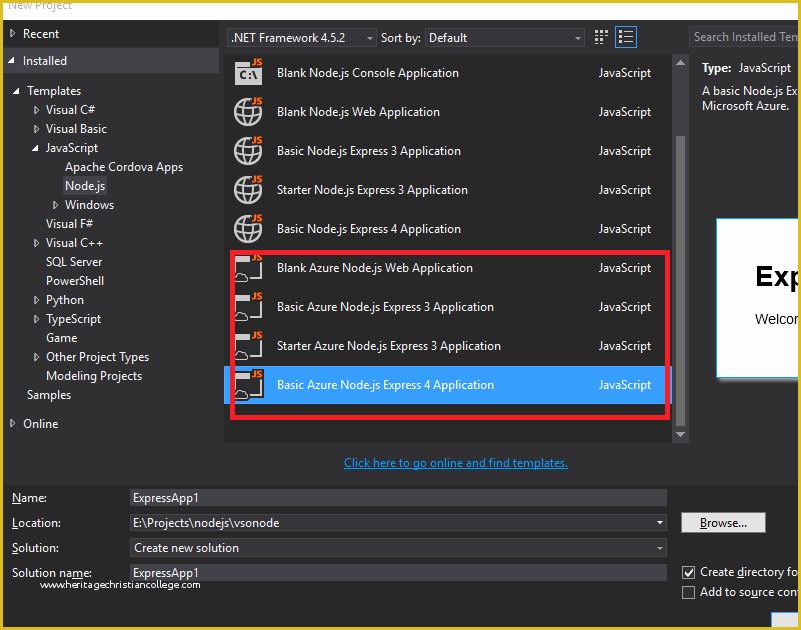This screenshot has width=801, height=630.
Task: Click the Basic Azure Node.js Express 3 icon
Action: coord(248,307)
